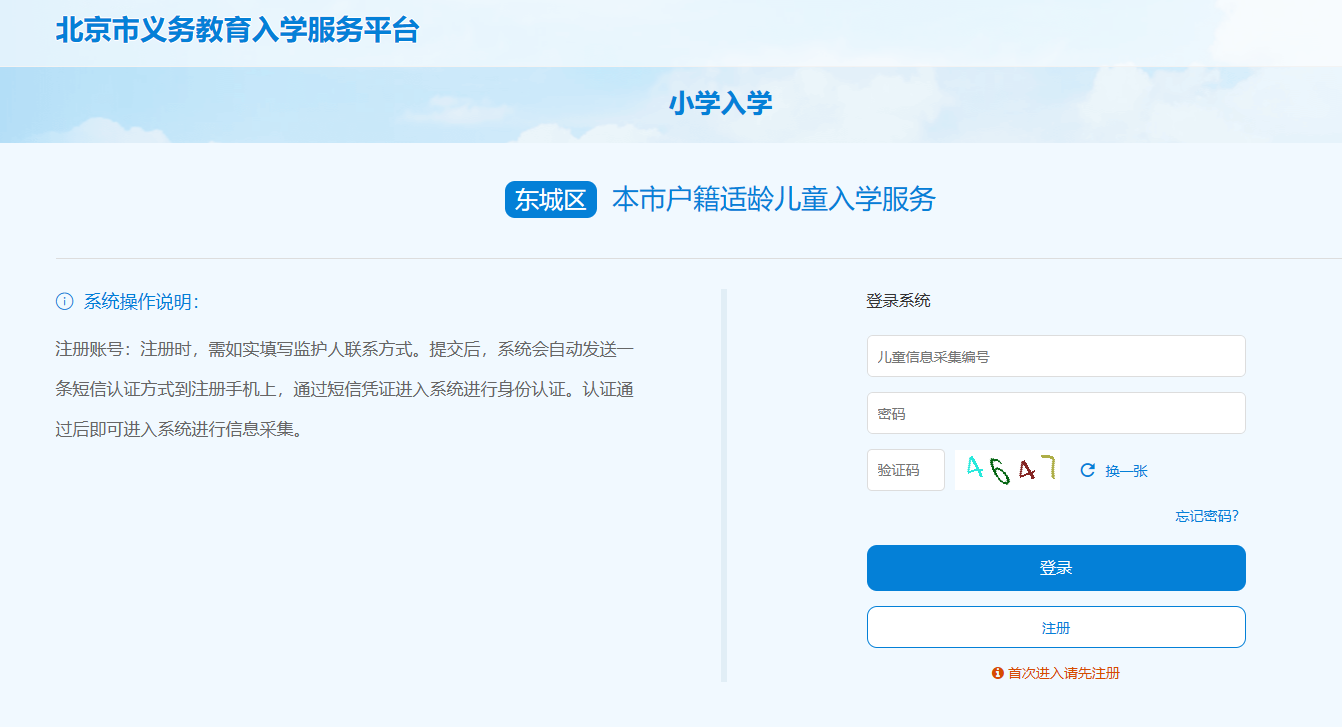Click the info icon beside 系统操作说明

[x=64, y=302]
